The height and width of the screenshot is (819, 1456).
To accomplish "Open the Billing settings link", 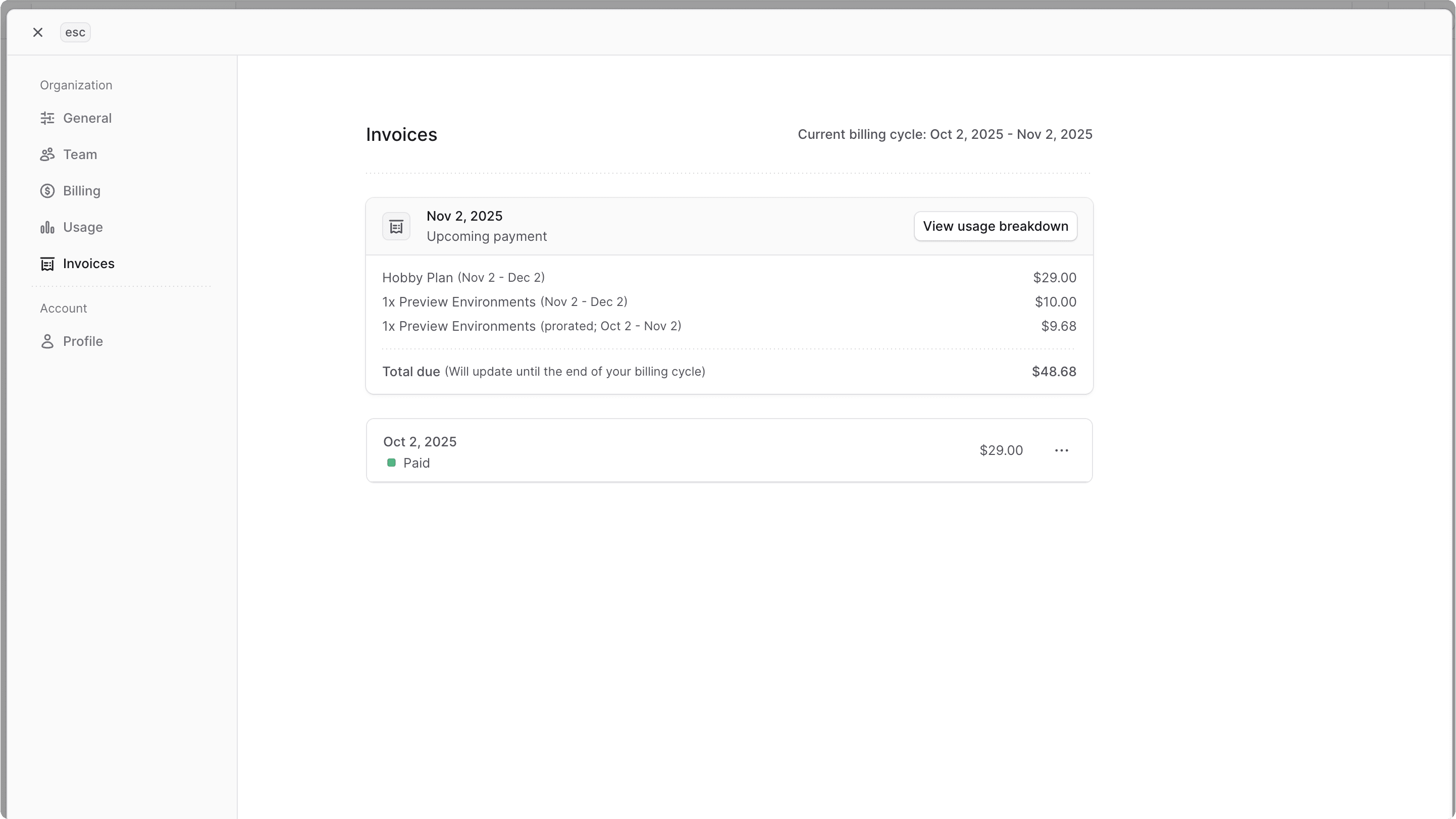I will 81,190.
